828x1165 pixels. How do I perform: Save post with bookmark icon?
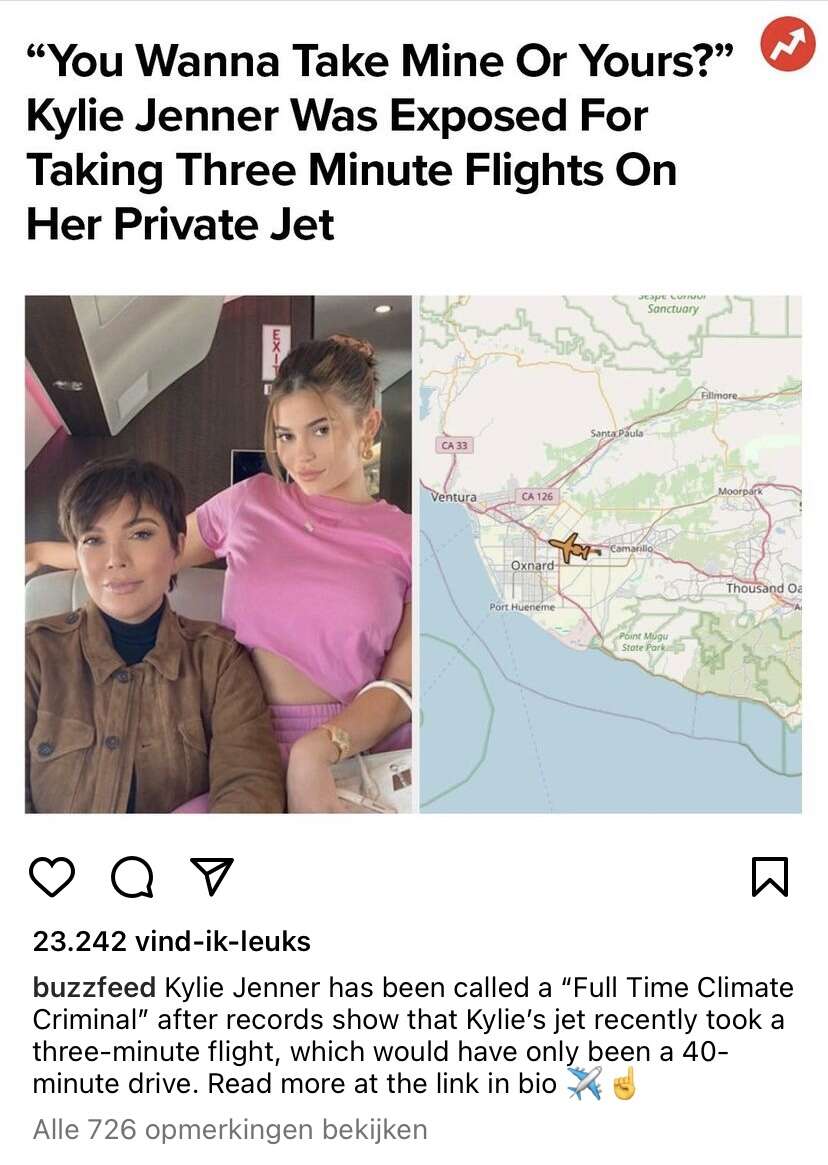pyautogui.click(x=769, y=877)
